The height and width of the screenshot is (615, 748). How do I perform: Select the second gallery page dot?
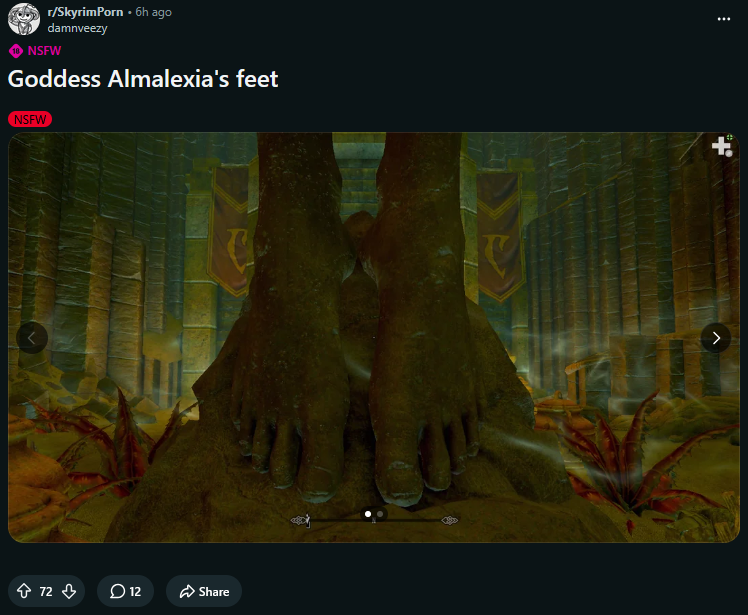[x=380, y=514]
